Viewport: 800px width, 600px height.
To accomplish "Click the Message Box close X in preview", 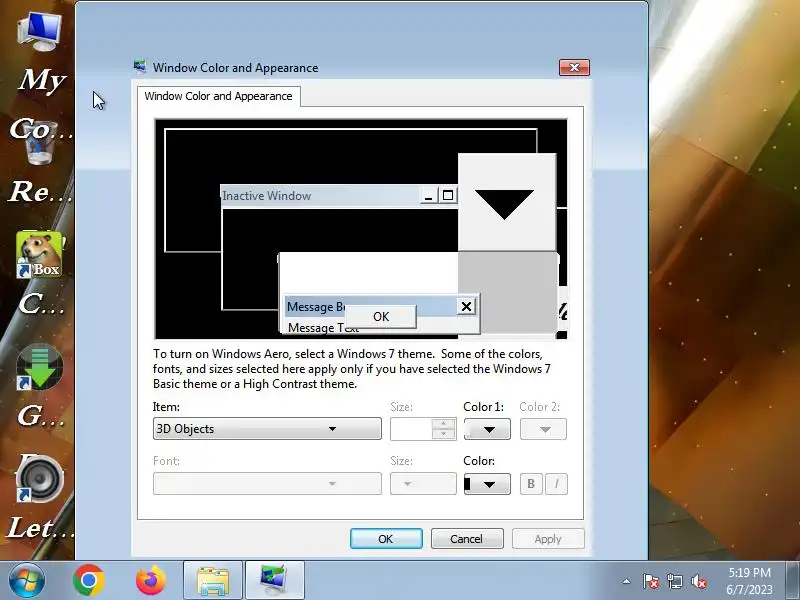I will click(466, 306).
